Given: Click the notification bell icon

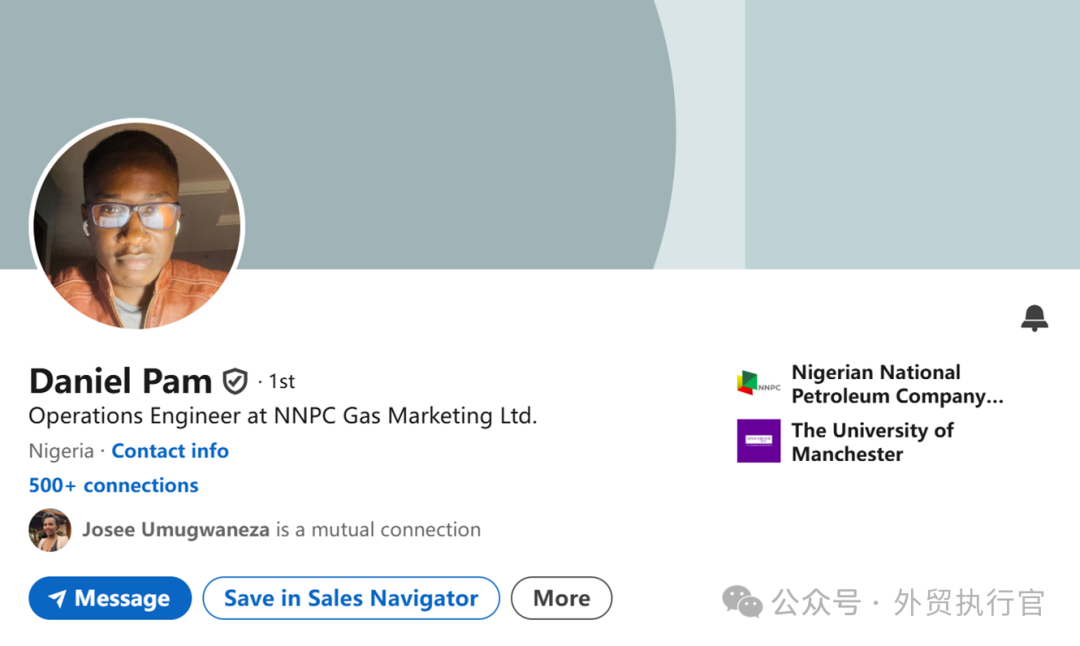Looking at the screenshot, I should (x=1034, y=317).
